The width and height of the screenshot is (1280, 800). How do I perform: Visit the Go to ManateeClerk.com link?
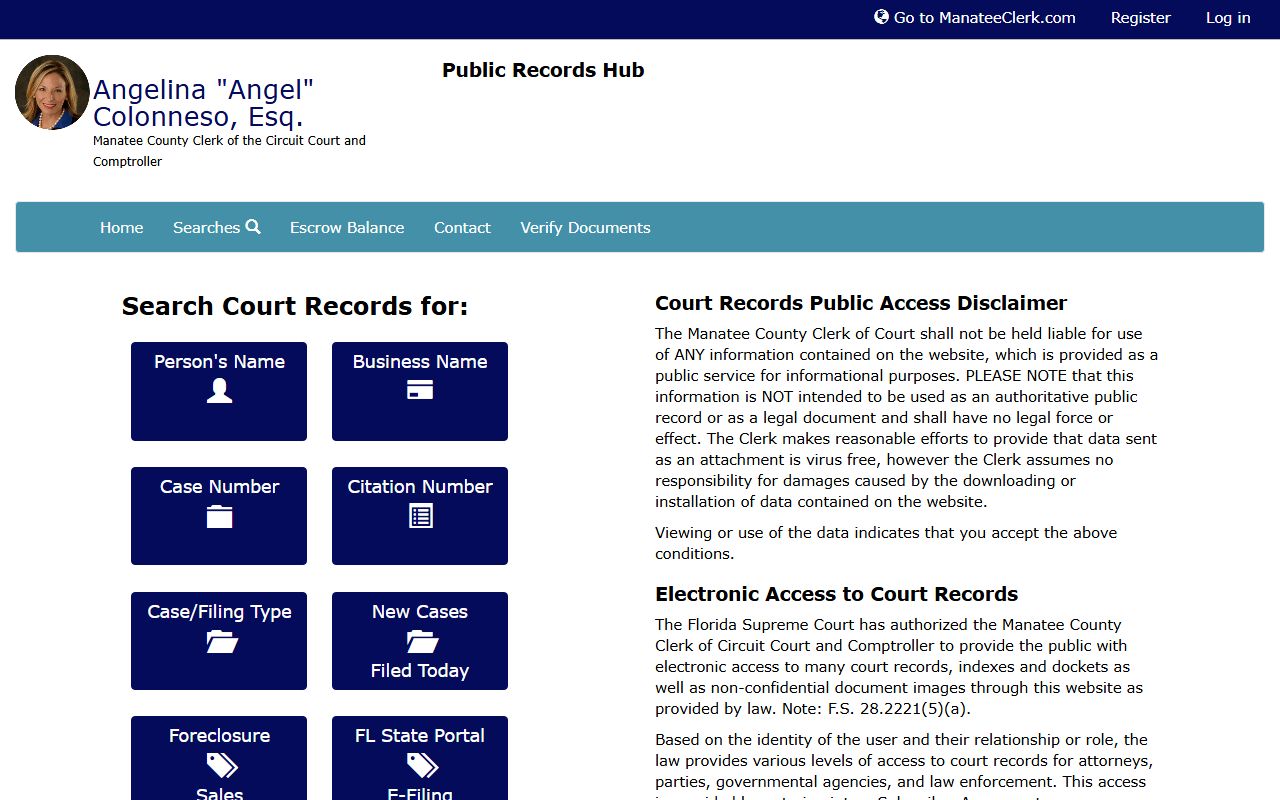pos(975,18)
